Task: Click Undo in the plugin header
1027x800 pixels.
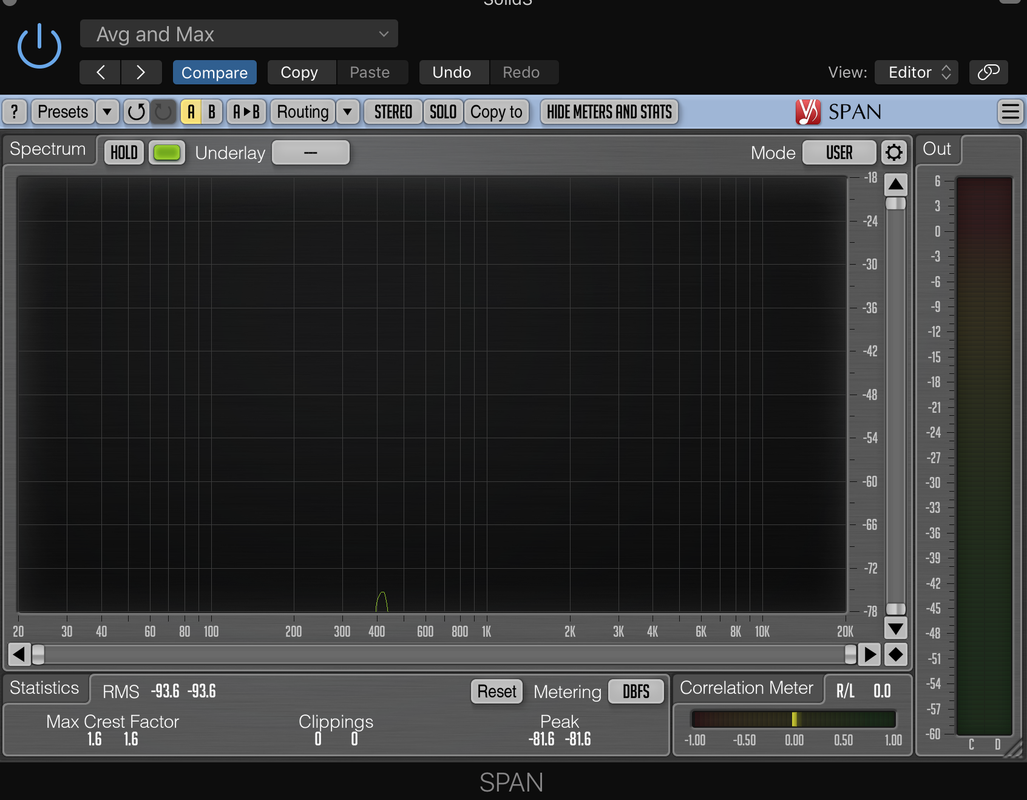Action: (451, 72)
